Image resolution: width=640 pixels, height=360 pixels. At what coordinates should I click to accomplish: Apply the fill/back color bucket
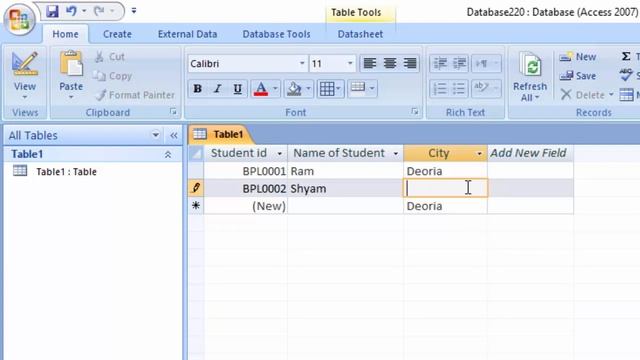(294, 89)
